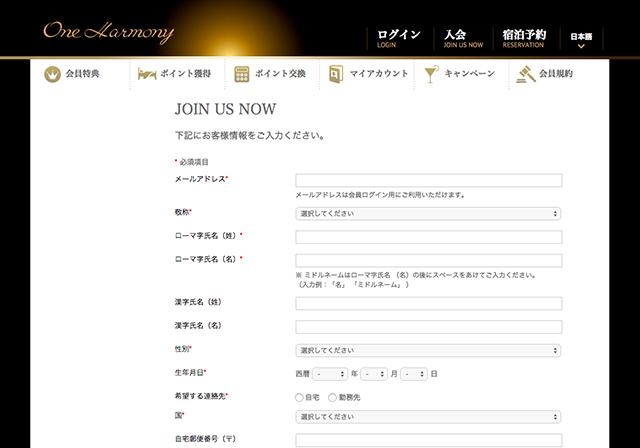
Task: Select the 勤務先 radio button
Action: 333,397
